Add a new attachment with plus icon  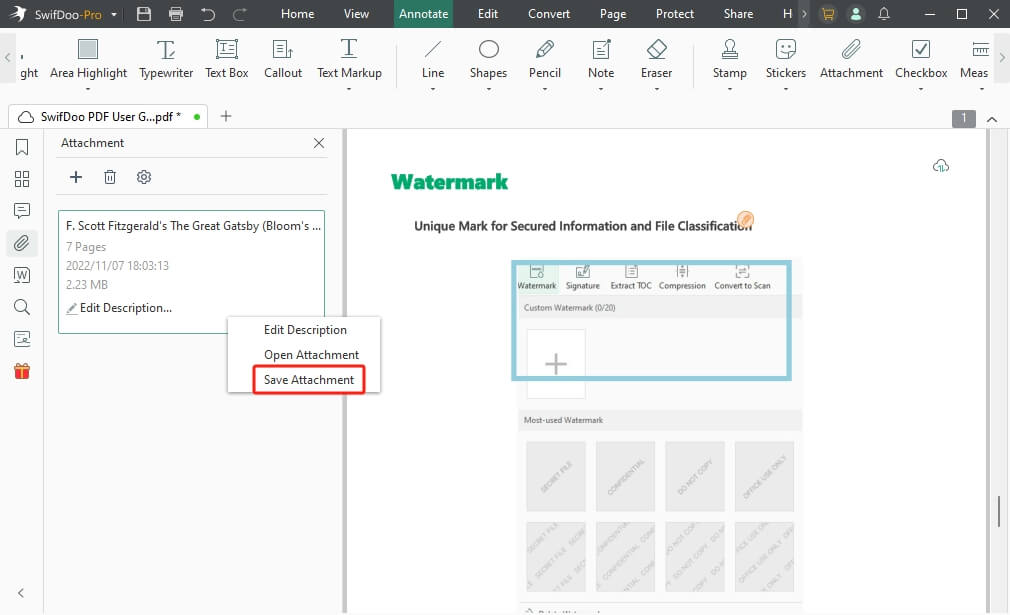(76, 177)
